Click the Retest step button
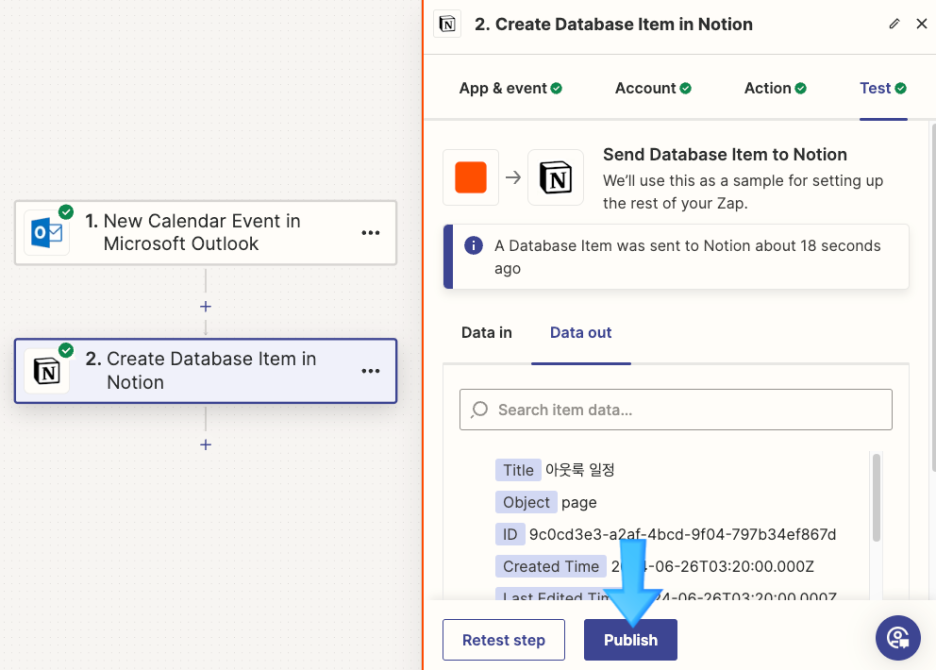Screen dimensions: 936x670 [x=503, y=640]
